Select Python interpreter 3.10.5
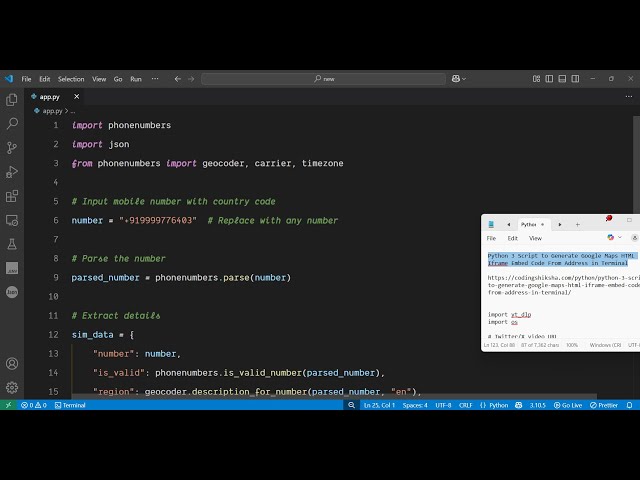Viewport: 640px width, 480px height. pyautogui.click(x=537, y=405)
